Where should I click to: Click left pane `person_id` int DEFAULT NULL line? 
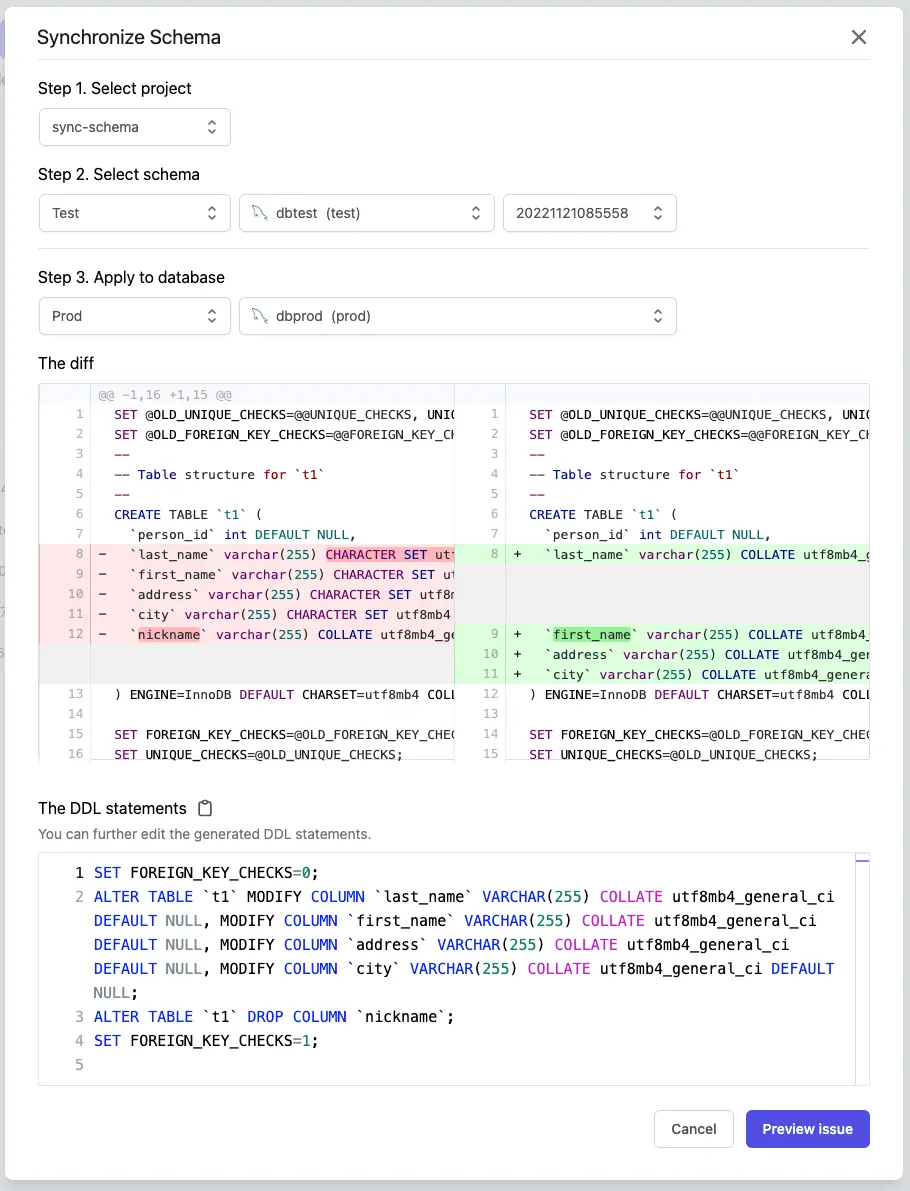(x=243, y=534)
